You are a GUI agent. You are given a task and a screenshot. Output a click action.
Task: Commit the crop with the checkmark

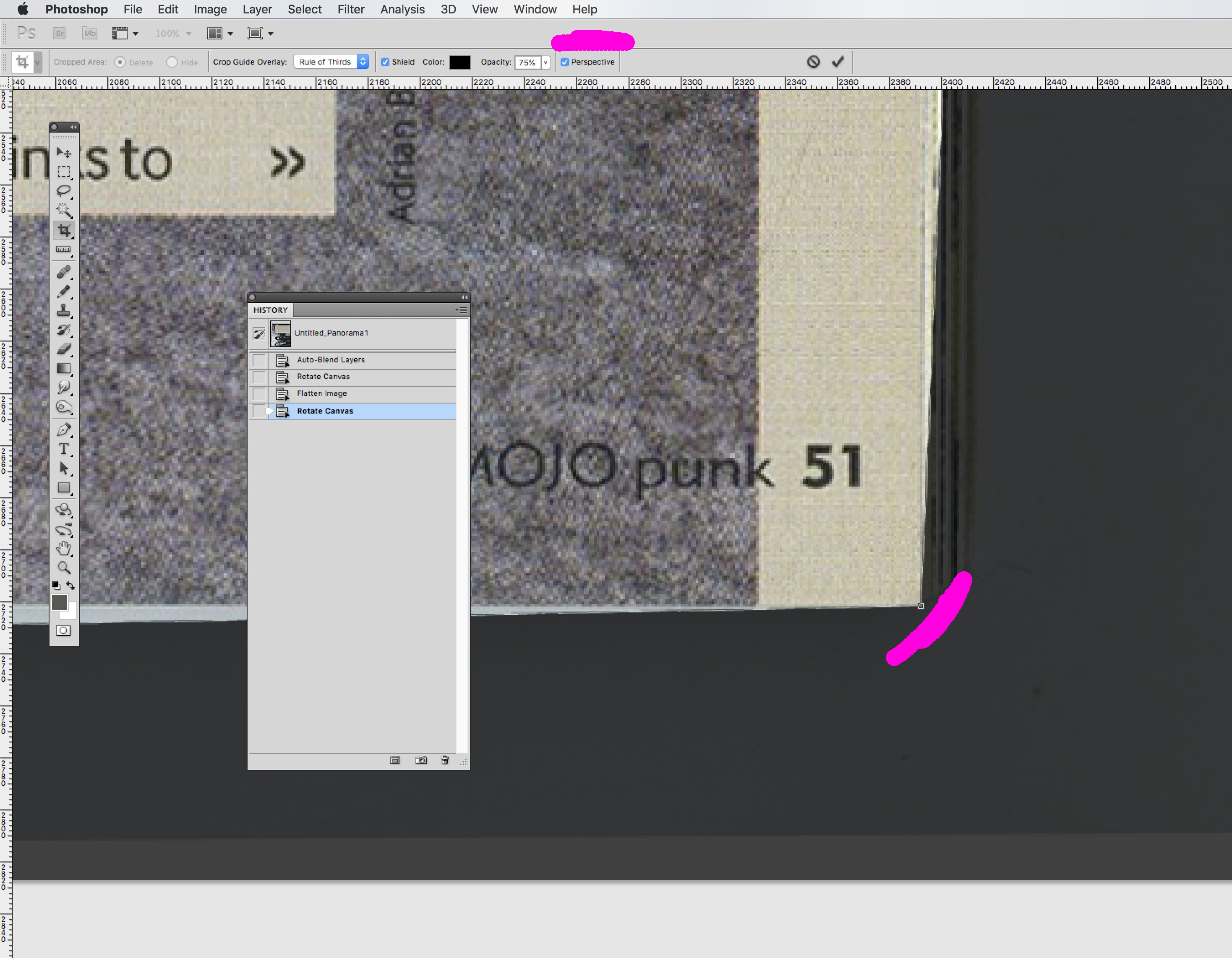point(838,62)
